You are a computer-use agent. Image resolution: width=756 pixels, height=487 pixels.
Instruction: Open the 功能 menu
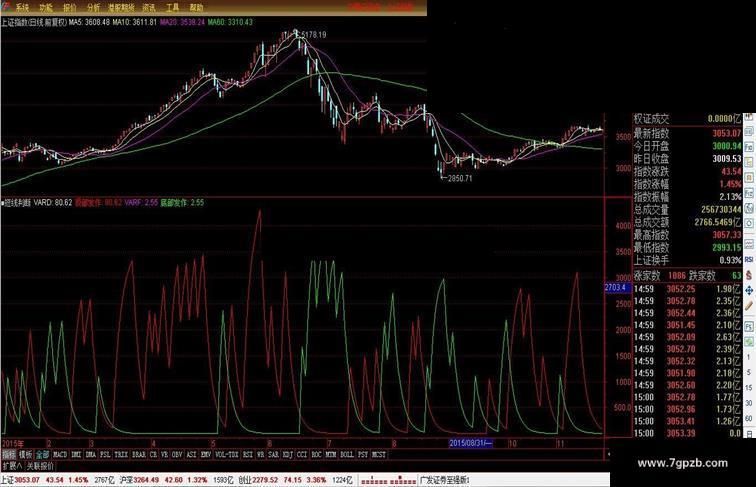pyautogui.click(x=46, y=7)
